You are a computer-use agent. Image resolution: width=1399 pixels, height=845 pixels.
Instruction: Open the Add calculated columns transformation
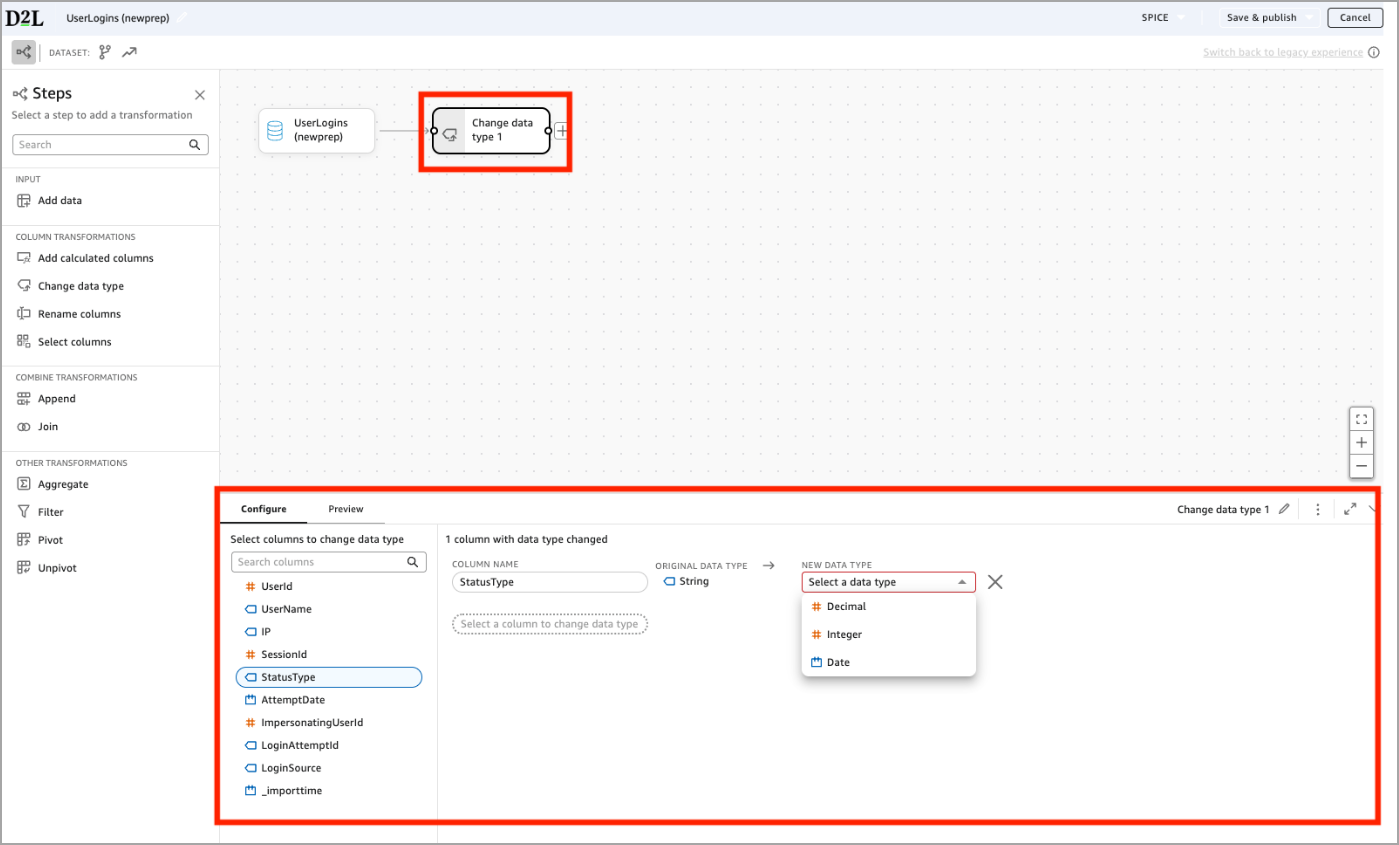click(94, 257)
